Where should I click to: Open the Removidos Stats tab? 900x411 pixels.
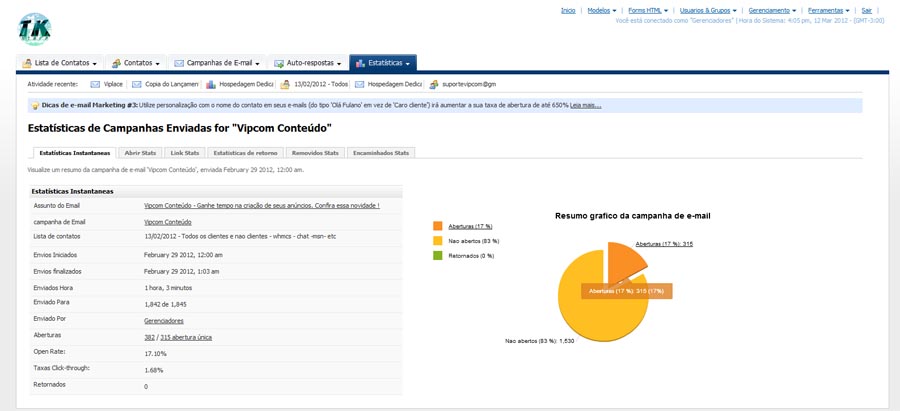(315, 153)
